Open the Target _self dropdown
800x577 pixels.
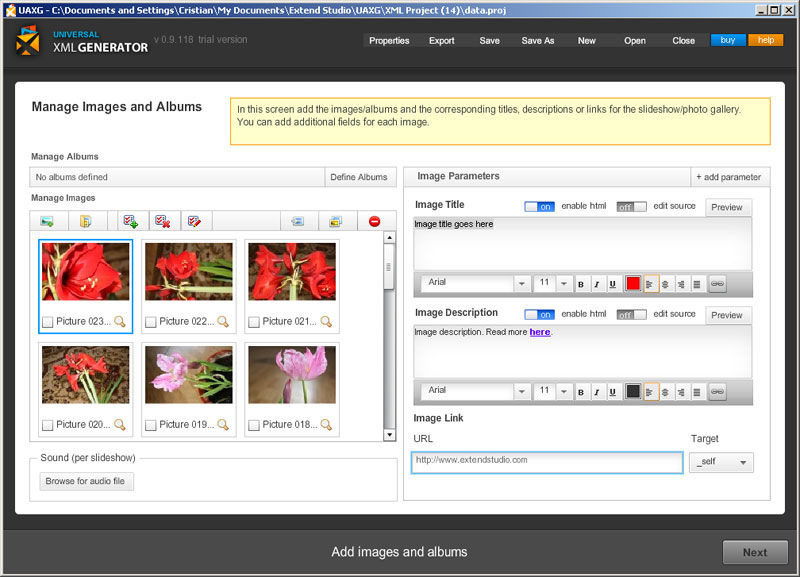coord(721,463)
